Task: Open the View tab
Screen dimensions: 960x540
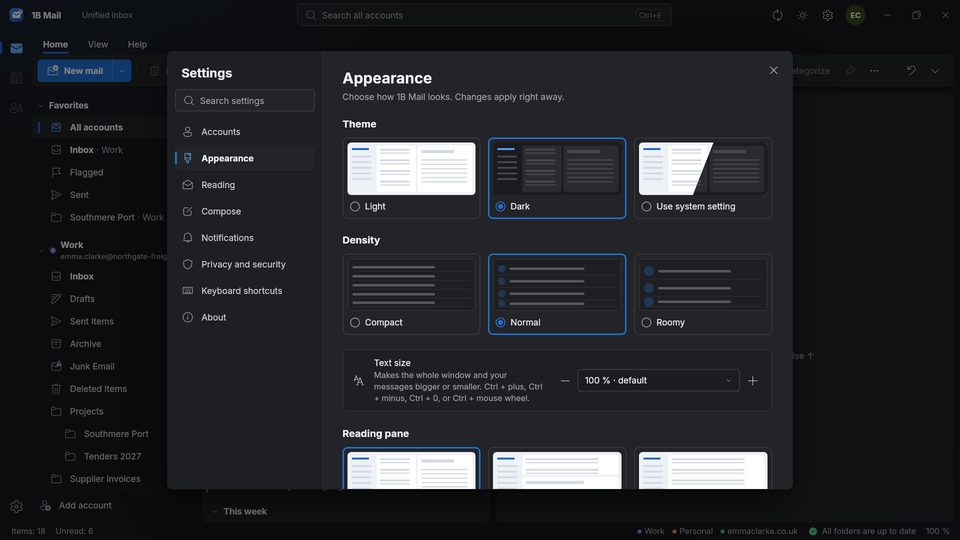Action: [x=97, y=45]
